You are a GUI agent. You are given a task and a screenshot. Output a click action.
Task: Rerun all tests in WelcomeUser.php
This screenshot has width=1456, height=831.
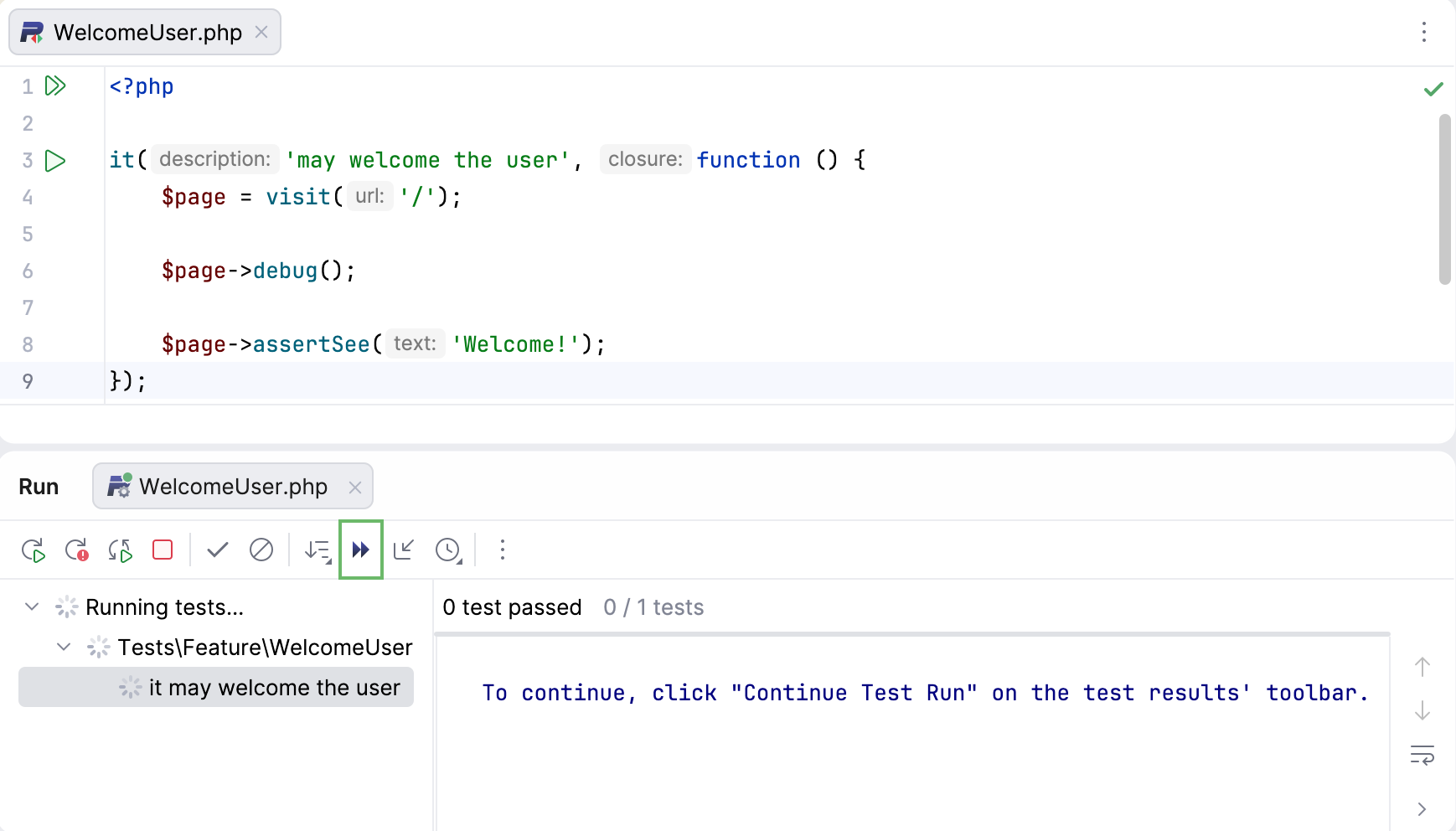[34, 550]
